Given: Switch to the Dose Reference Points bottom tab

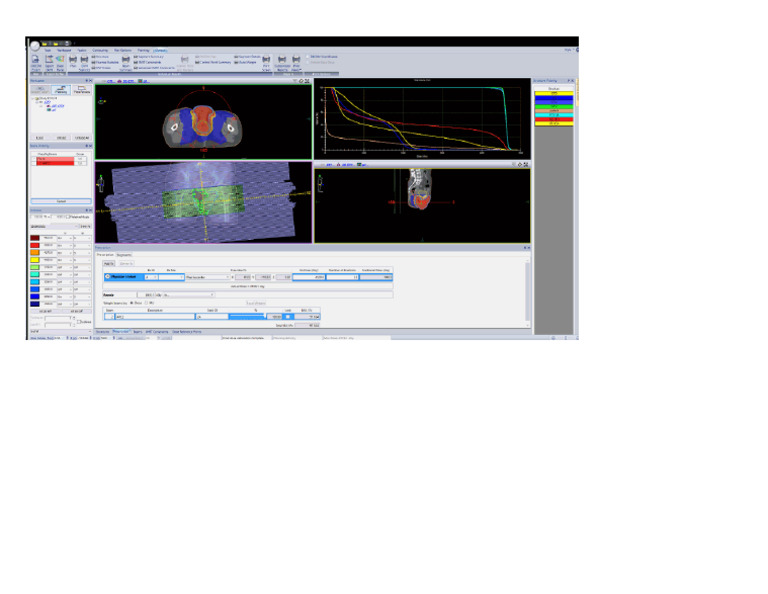Looking at the screenshot, I should [187, 332].
